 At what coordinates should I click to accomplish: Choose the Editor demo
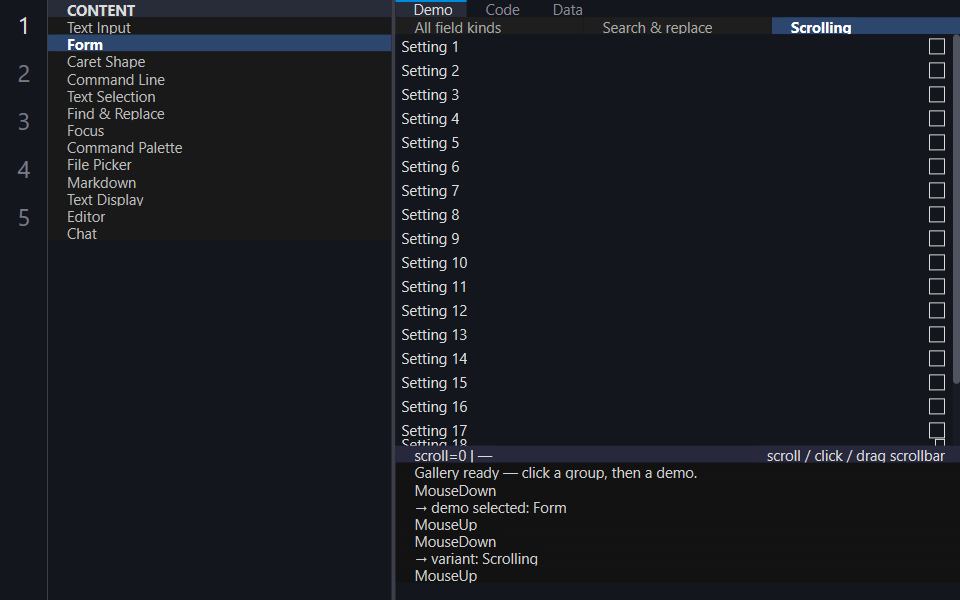click(219, 217)
